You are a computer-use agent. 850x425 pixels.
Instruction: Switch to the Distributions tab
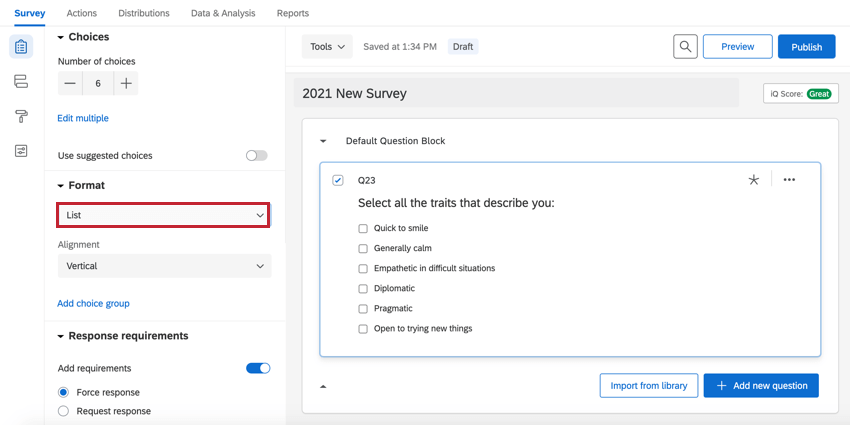pos(144,13)
